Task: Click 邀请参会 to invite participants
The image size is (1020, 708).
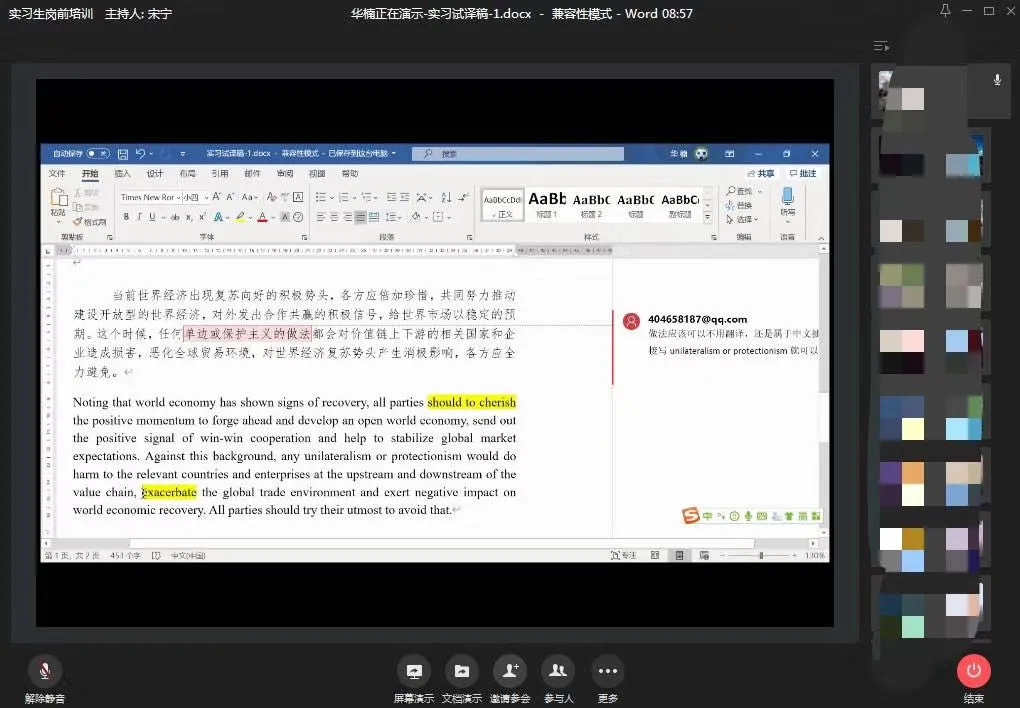Action: click(x=510, y=671)
